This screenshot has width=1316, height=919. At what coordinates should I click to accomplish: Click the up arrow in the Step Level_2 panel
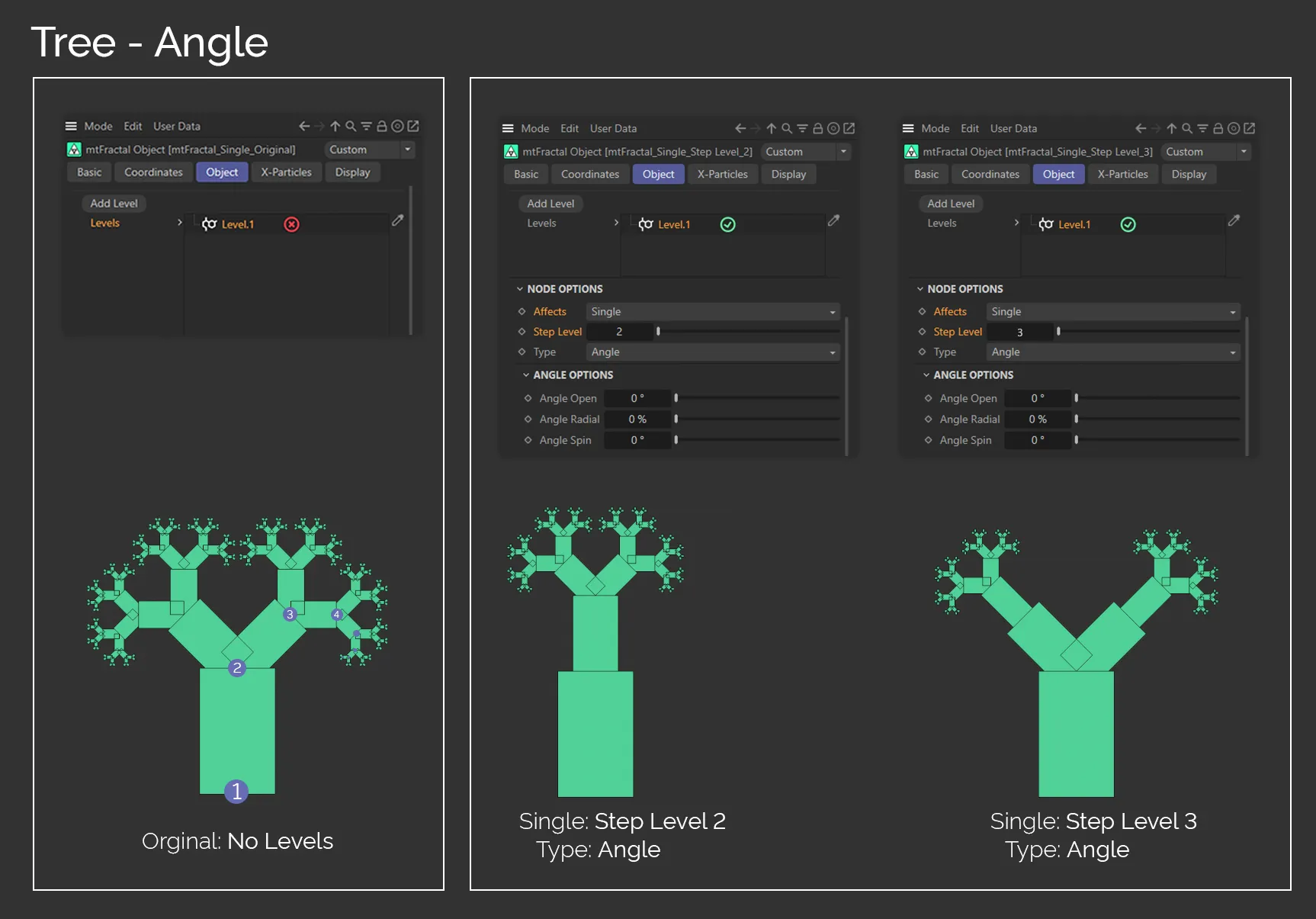771,129
